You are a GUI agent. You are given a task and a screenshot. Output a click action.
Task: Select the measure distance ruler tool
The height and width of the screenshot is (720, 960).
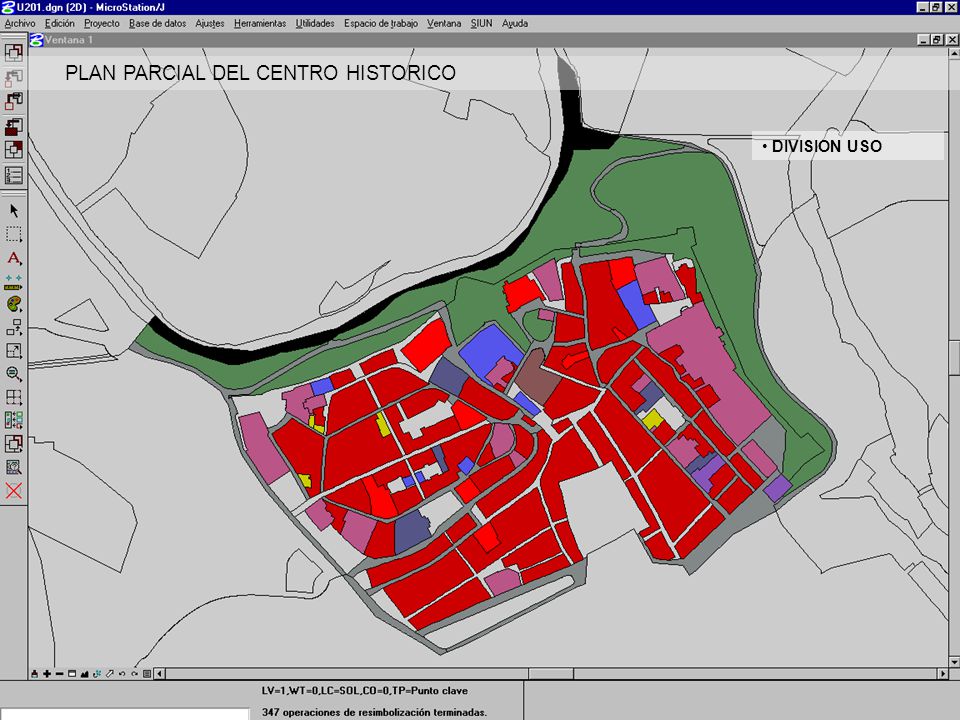coord(13,282)
